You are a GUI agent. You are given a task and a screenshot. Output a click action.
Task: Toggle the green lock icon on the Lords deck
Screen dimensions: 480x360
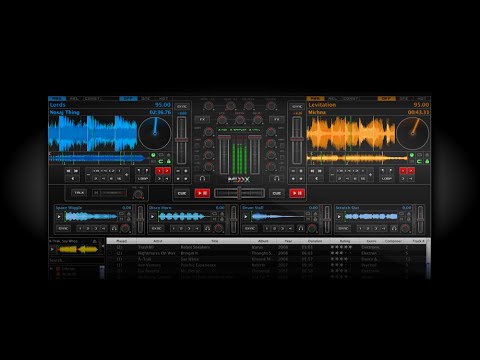coord(169,161)
